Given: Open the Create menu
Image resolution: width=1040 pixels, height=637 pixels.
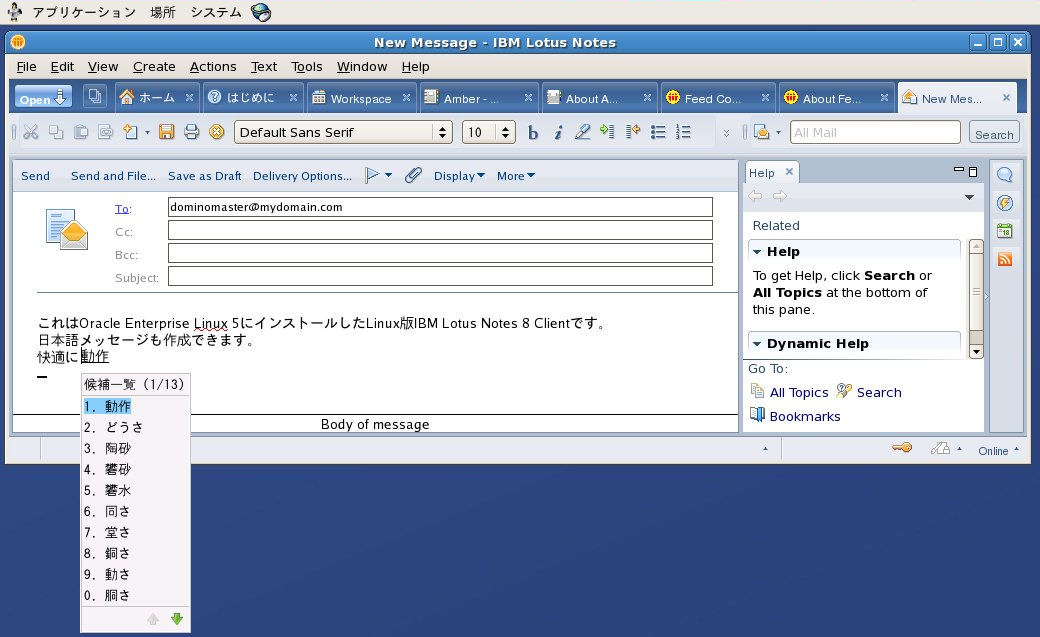Looking at the screenshot, I should point(154,66).
